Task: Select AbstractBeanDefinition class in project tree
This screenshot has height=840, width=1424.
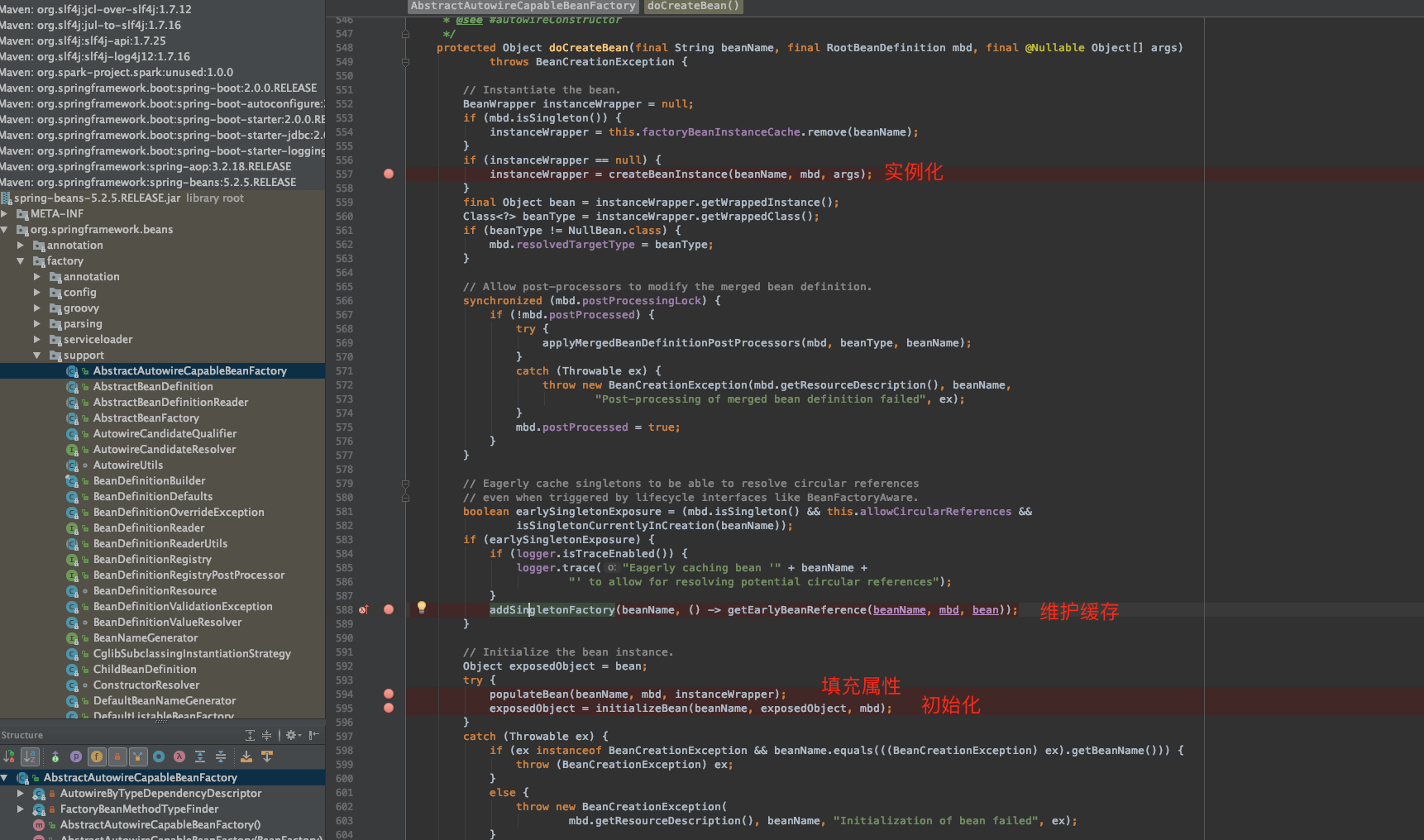Action: tap(153, 386)
